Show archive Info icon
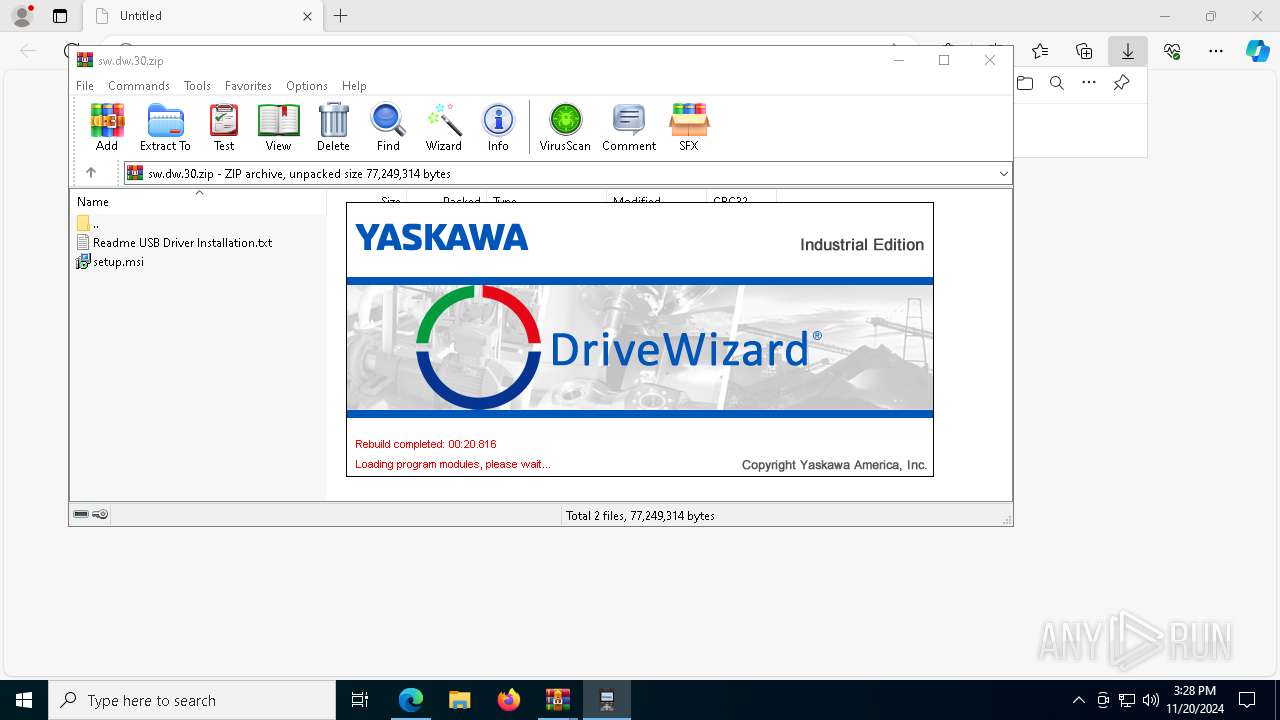The height and width of the screenshot is (720, 1280). [x=498, y=127]
